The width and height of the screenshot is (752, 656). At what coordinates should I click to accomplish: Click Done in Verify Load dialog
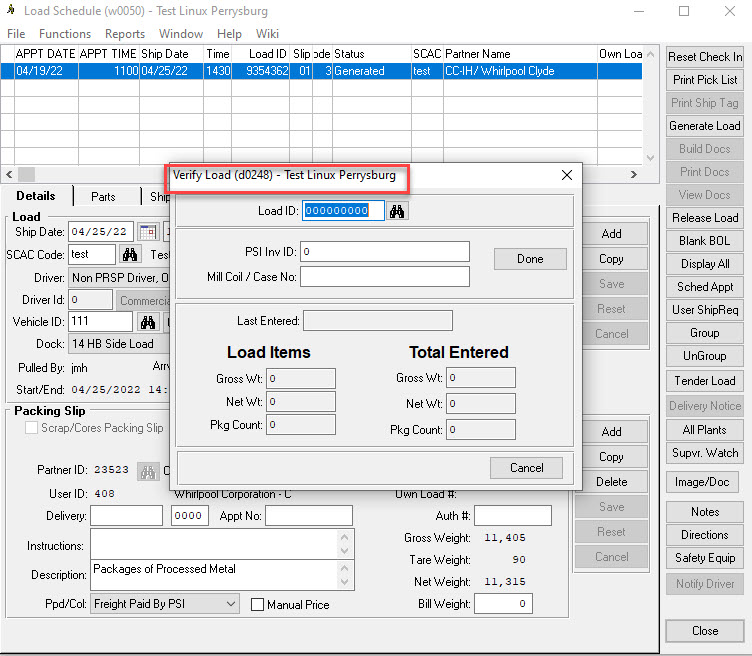click(530, 259)
